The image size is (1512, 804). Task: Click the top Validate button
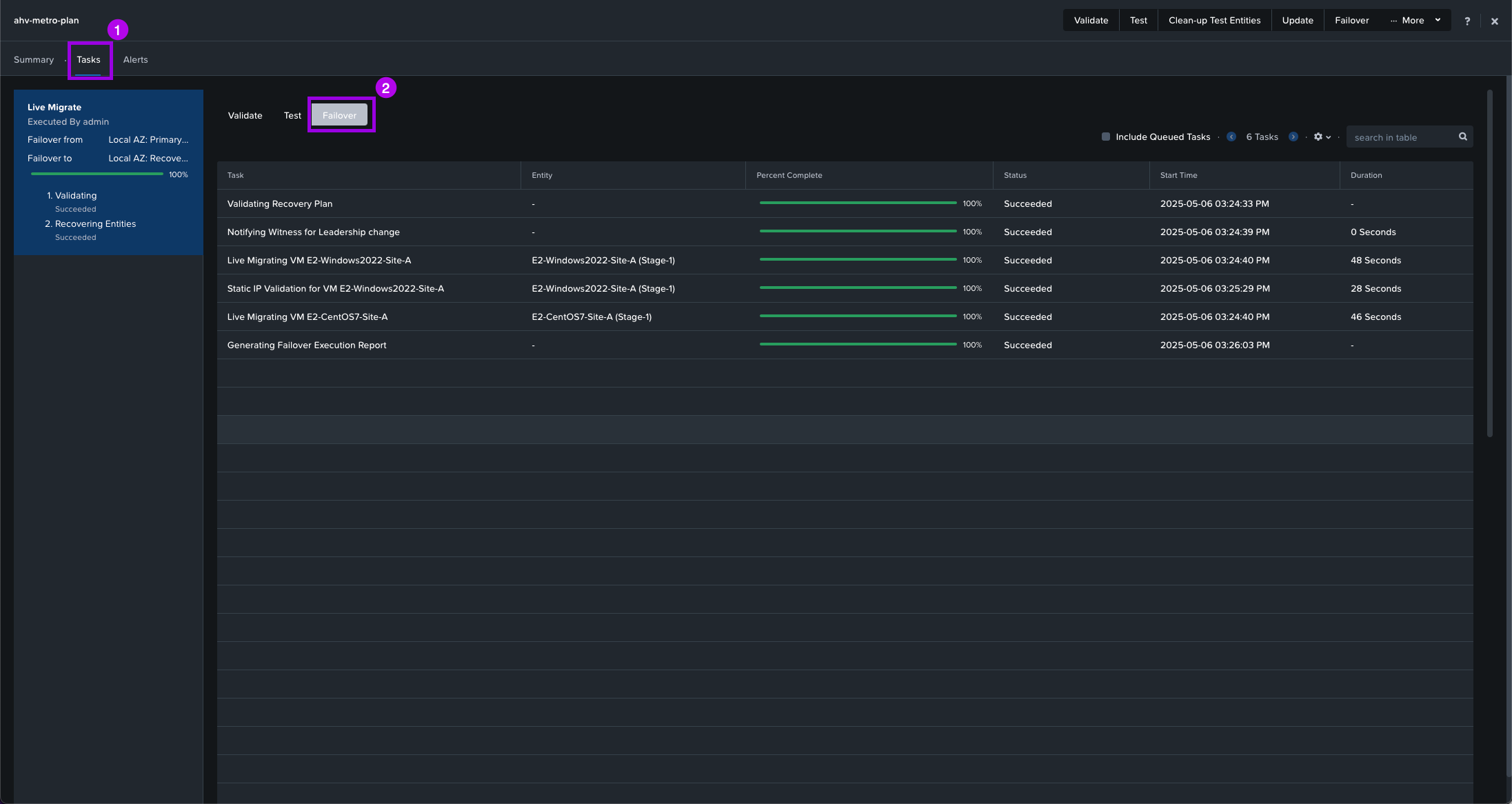click(1091, 20)
